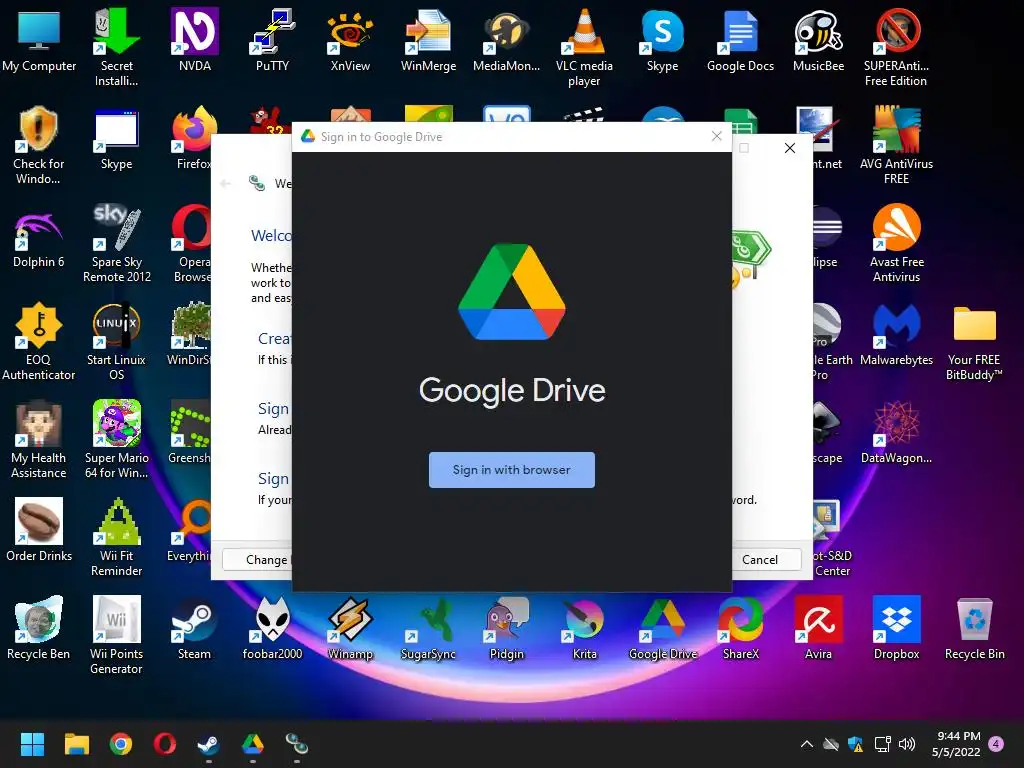Open Start Linuix OS shortcut

pos(116,341)
